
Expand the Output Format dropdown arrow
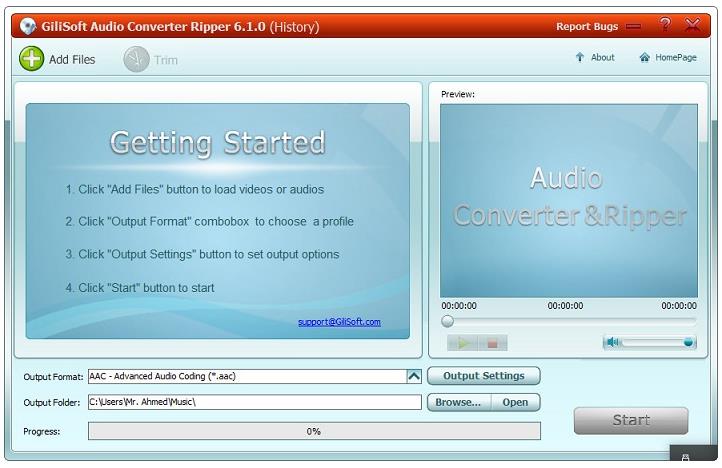click(x=414, y=376)
